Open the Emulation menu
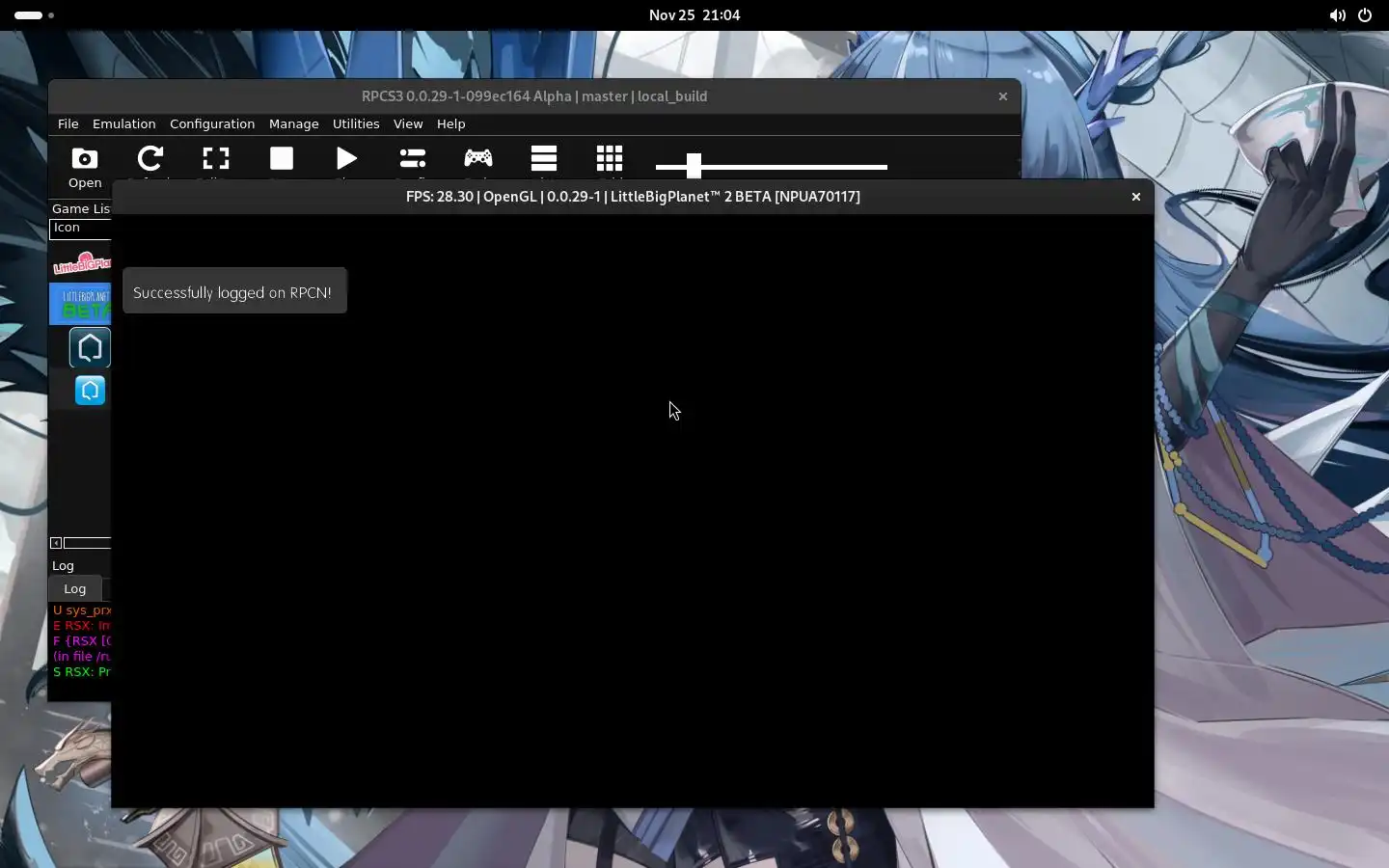 point(123,123)
